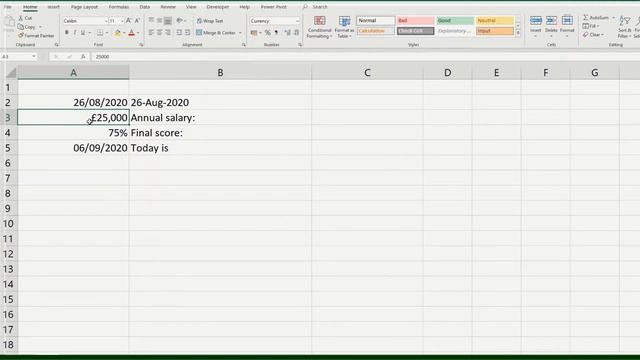Open Sort & Filter menu
This screenshot has width=640, height=360.
pyautogui.click(x=624, y=27)
